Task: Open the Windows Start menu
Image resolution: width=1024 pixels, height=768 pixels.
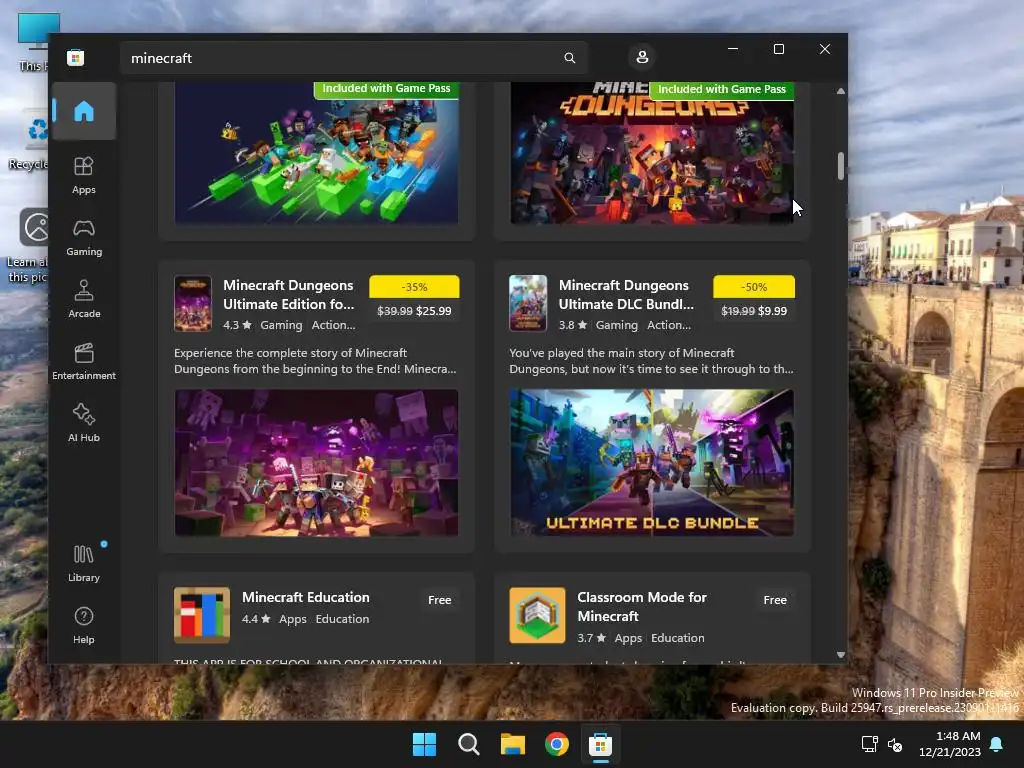Action: pos(424,744)
